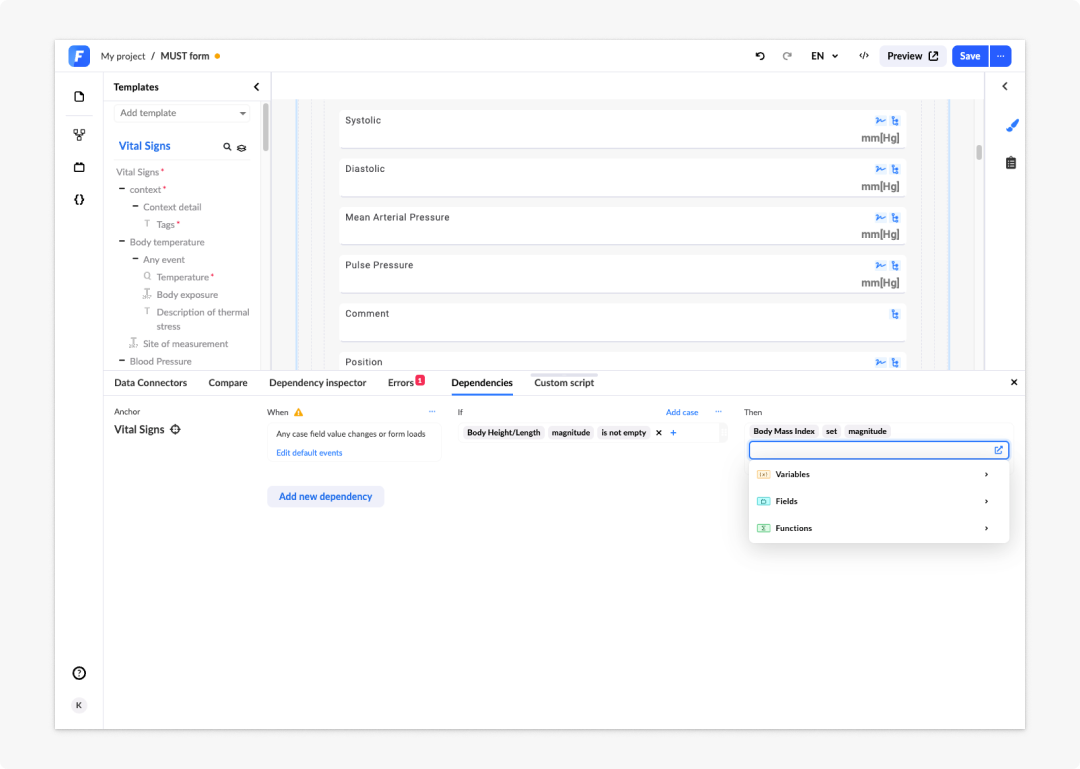
Task: Open the help question mark icon
Action: 79,673
